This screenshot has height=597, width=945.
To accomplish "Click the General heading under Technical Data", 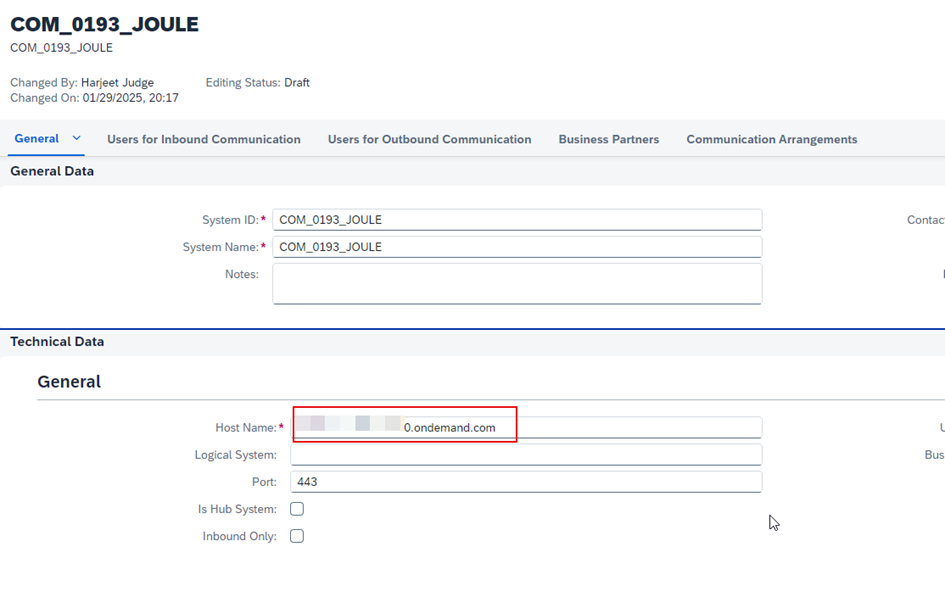I will point(69,382).
